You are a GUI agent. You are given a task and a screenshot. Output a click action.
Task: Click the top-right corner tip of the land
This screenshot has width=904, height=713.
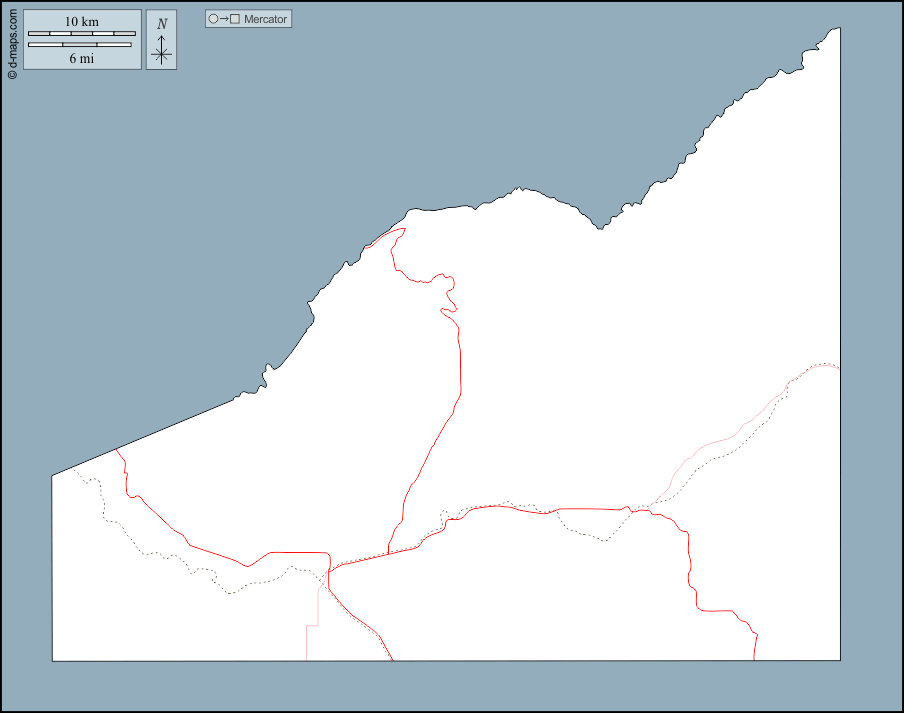click(x=838, y=29)
